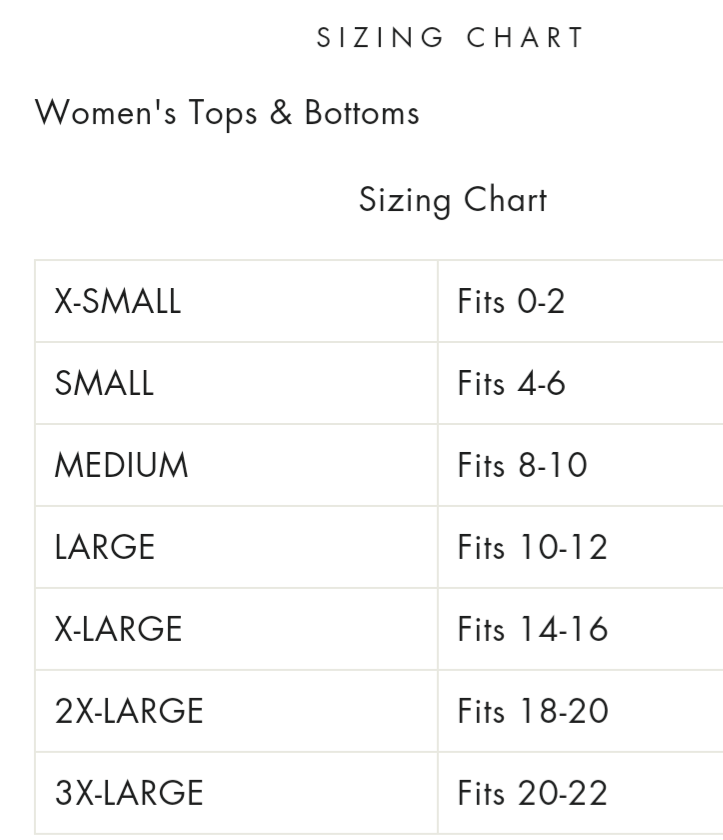Image resolution: width=723 pixels, height=840 pixels.
Task: Select the Fits 14-16 cell
Action: click(532, 629)
